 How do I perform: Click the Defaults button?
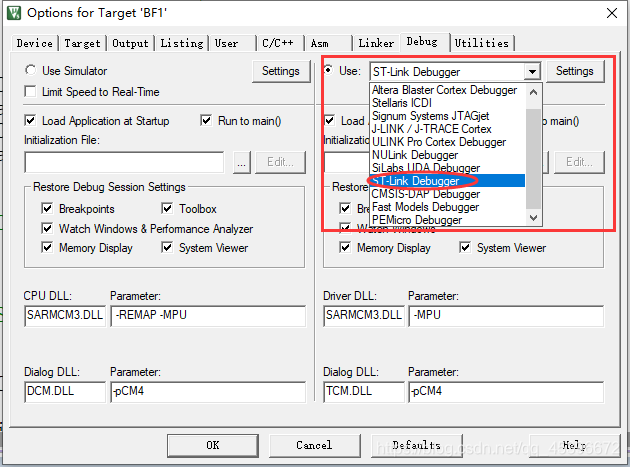[417, 445]
